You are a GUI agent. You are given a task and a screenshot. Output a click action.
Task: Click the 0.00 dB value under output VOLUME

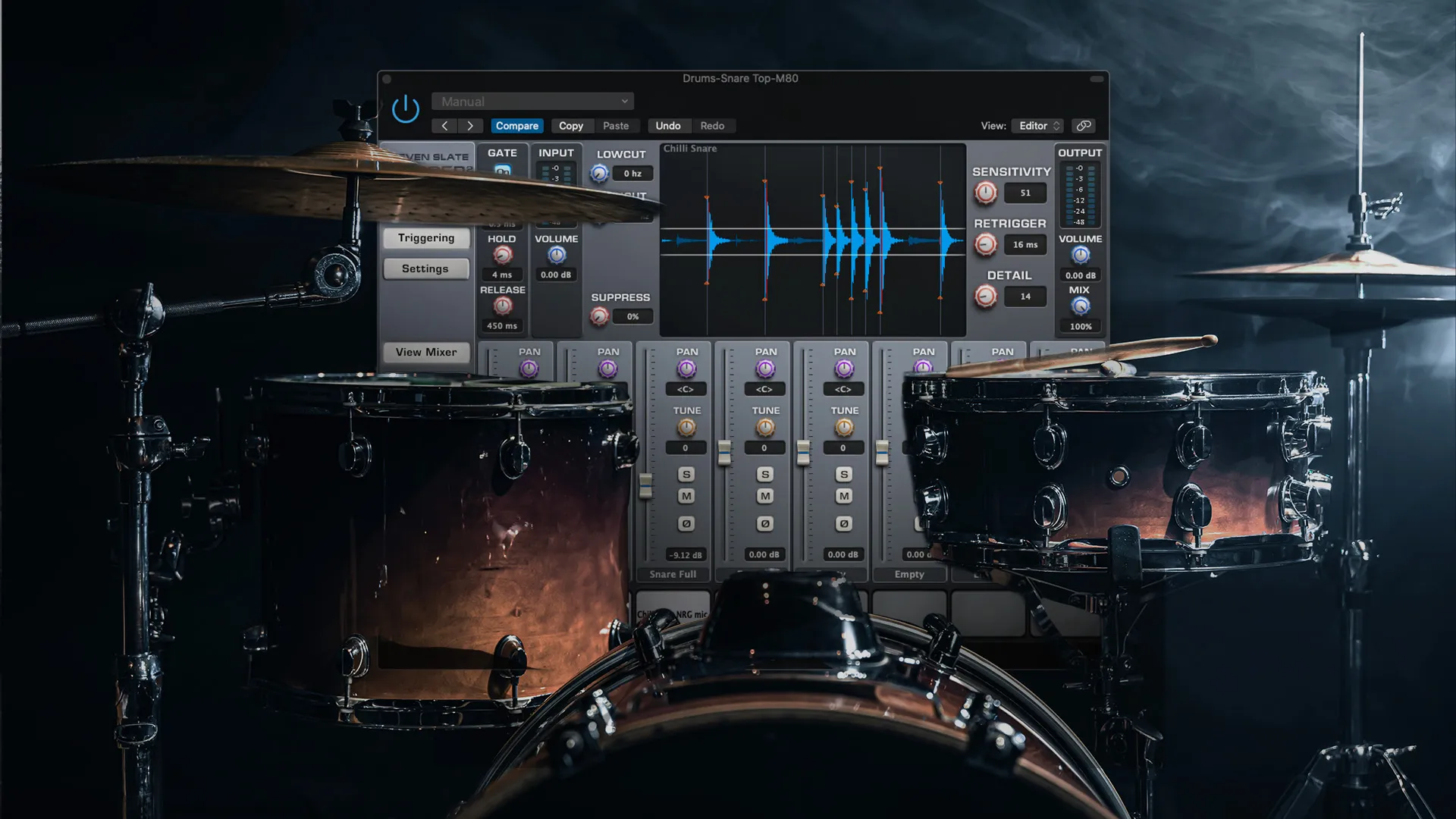pos(1081,275)
